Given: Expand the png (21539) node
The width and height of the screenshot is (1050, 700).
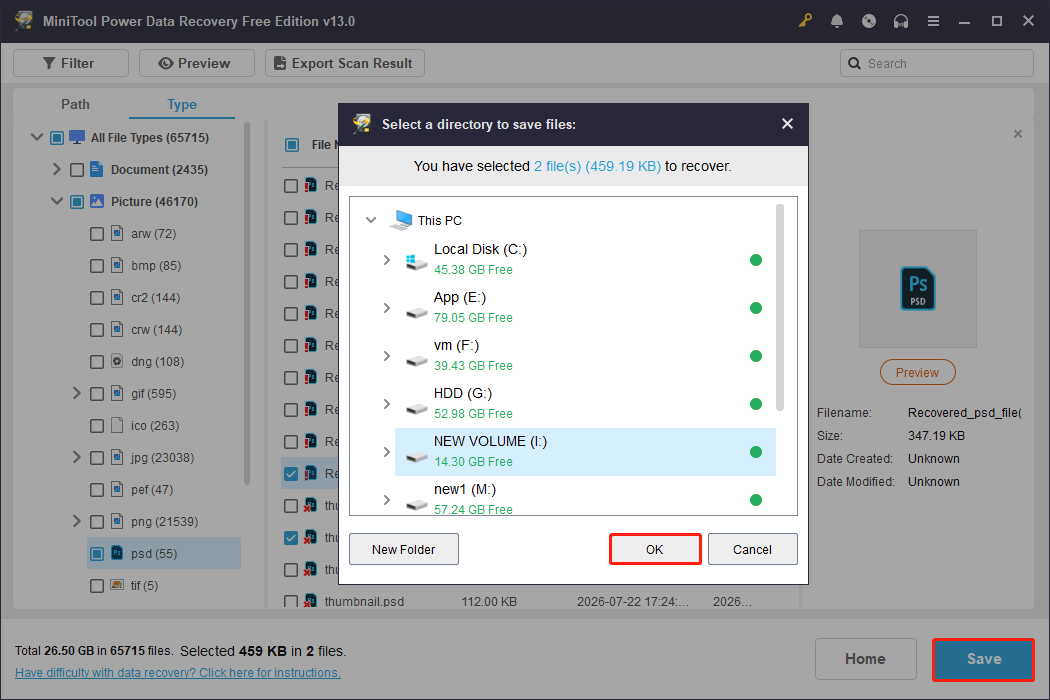Looking at the screenshot, I should tap(76, 521).
